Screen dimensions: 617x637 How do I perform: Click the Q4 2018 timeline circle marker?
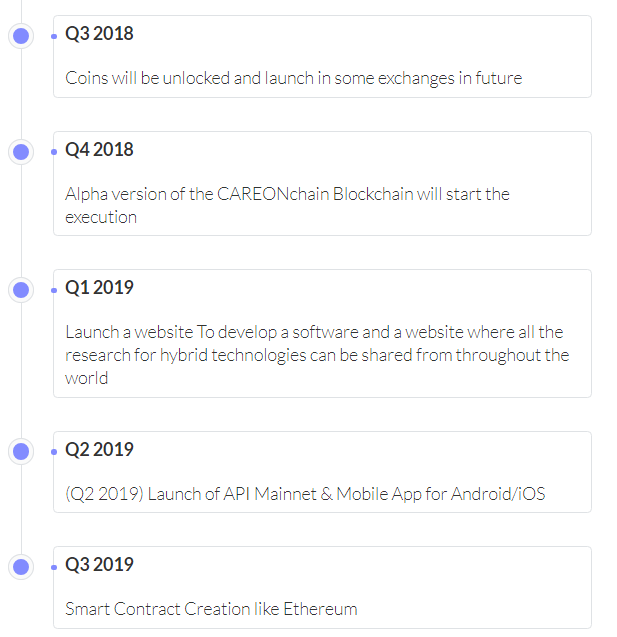pyautogui.click(x=21, y=152)
